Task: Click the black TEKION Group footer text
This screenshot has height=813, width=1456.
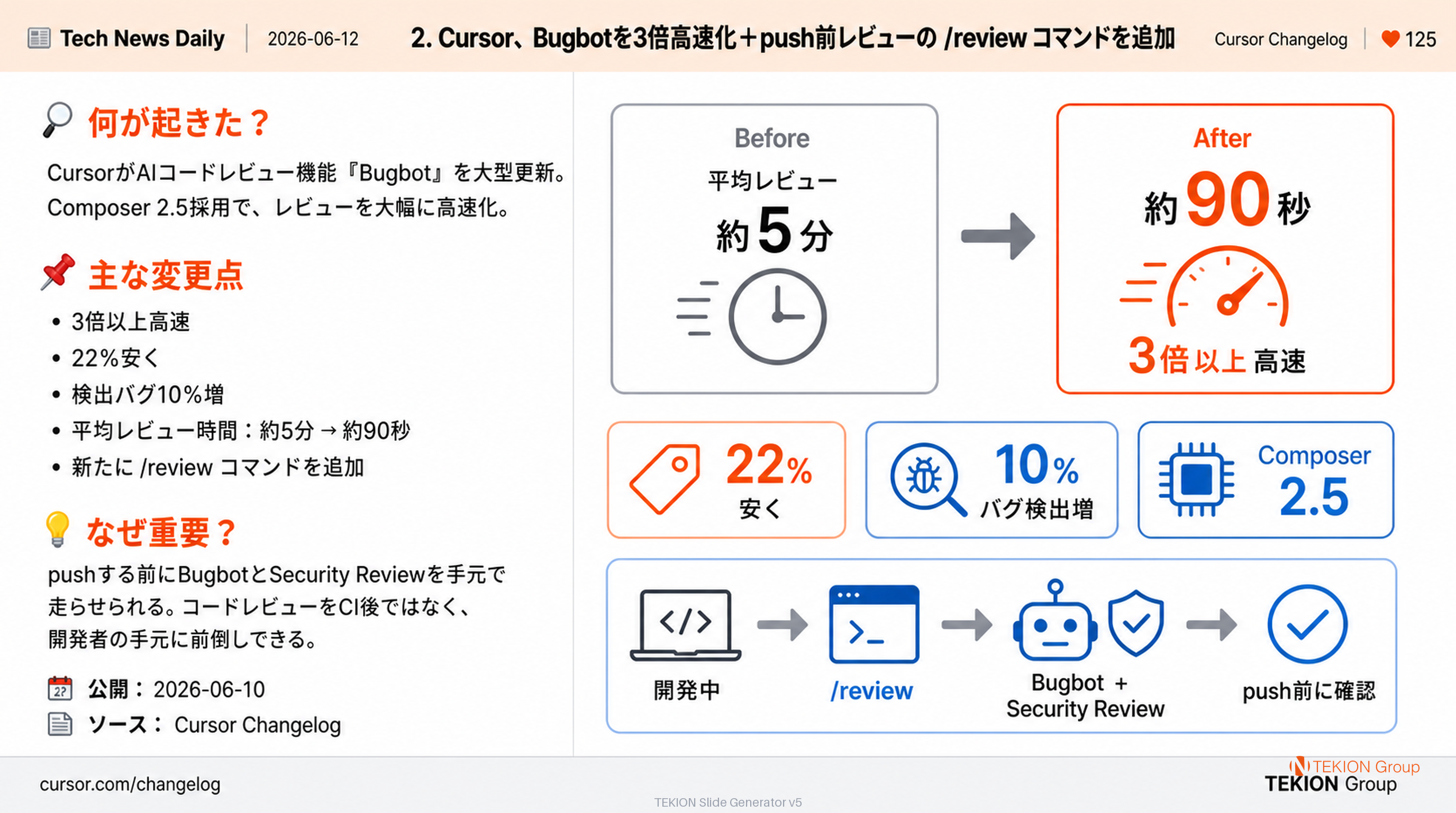Action: coord(1331,784)
